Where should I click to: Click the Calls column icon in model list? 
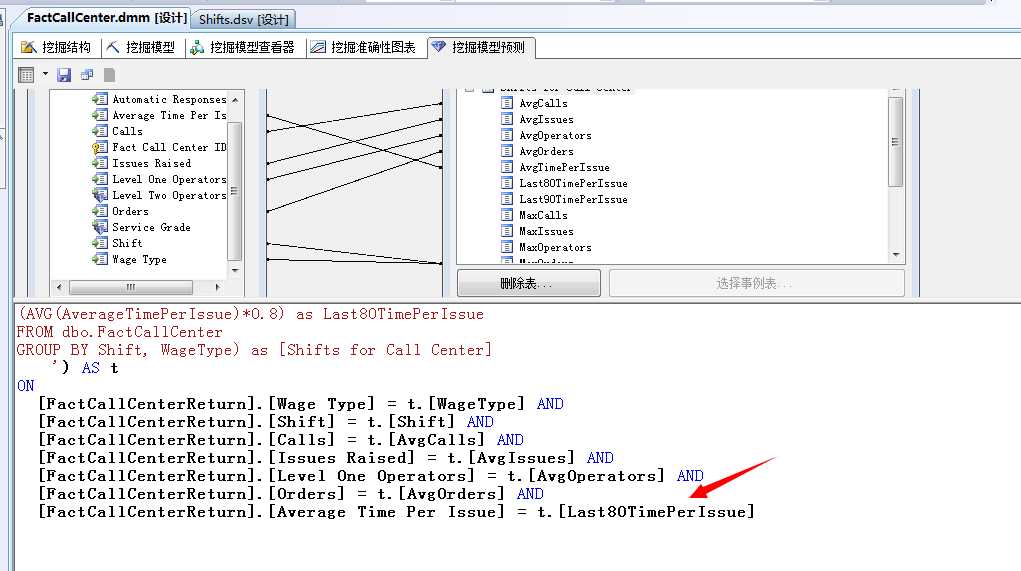tap(100, 131)
